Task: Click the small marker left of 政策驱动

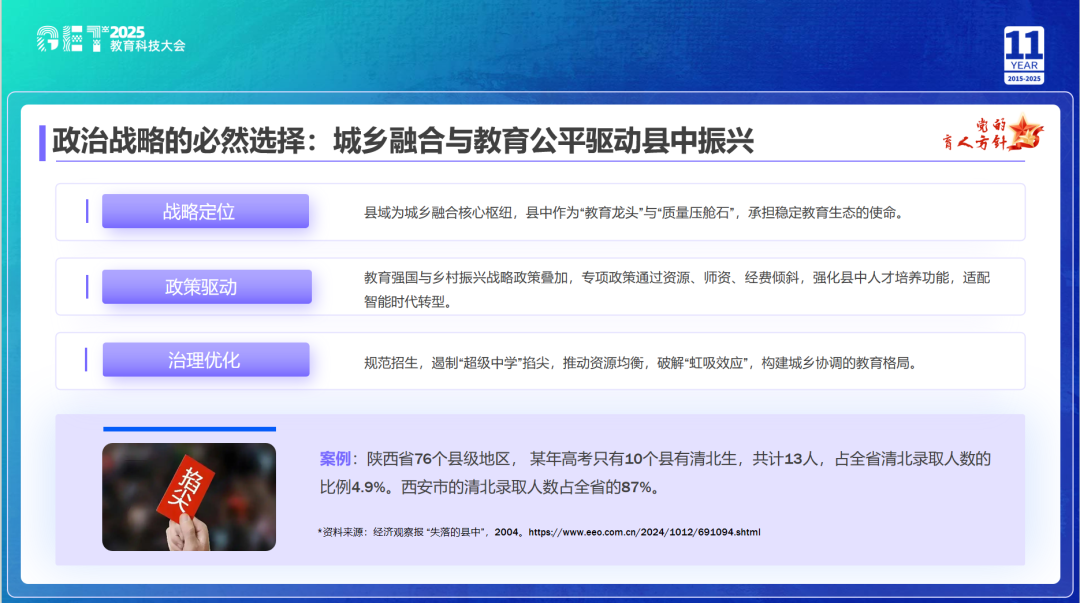Action: click(87, 287)
